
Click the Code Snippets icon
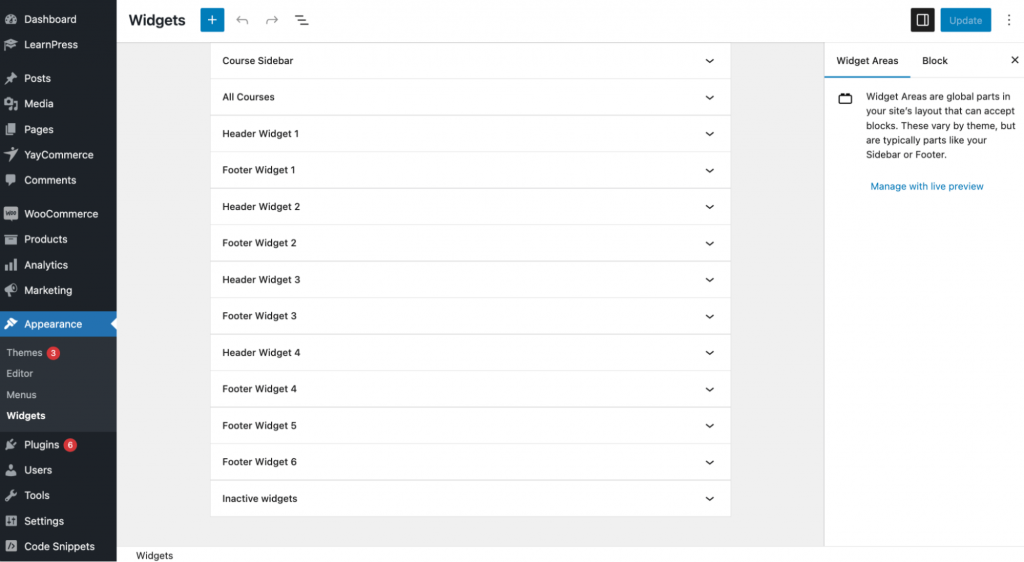tap(11, 546)
